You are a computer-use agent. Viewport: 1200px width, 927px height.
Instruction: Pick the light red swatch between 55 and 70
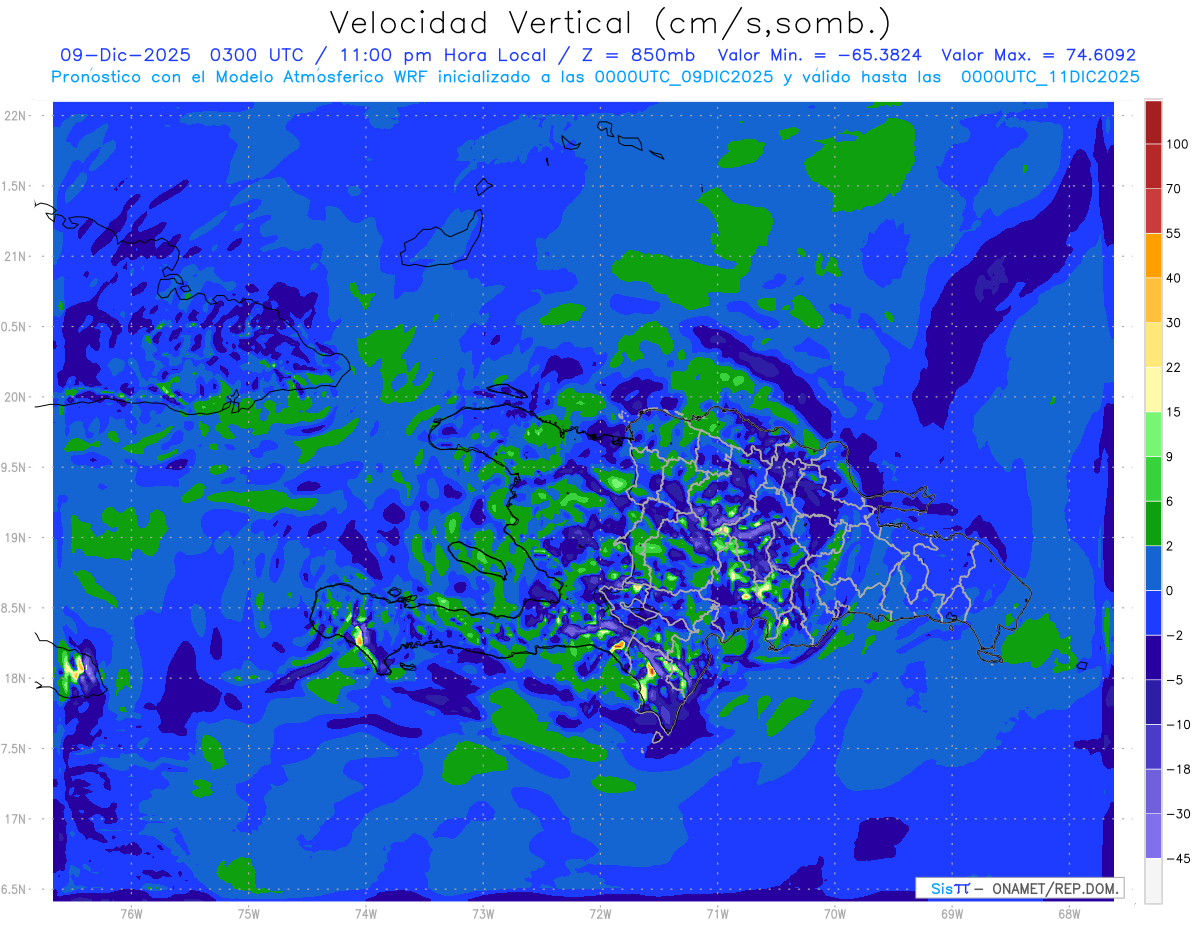point(1153,210)
